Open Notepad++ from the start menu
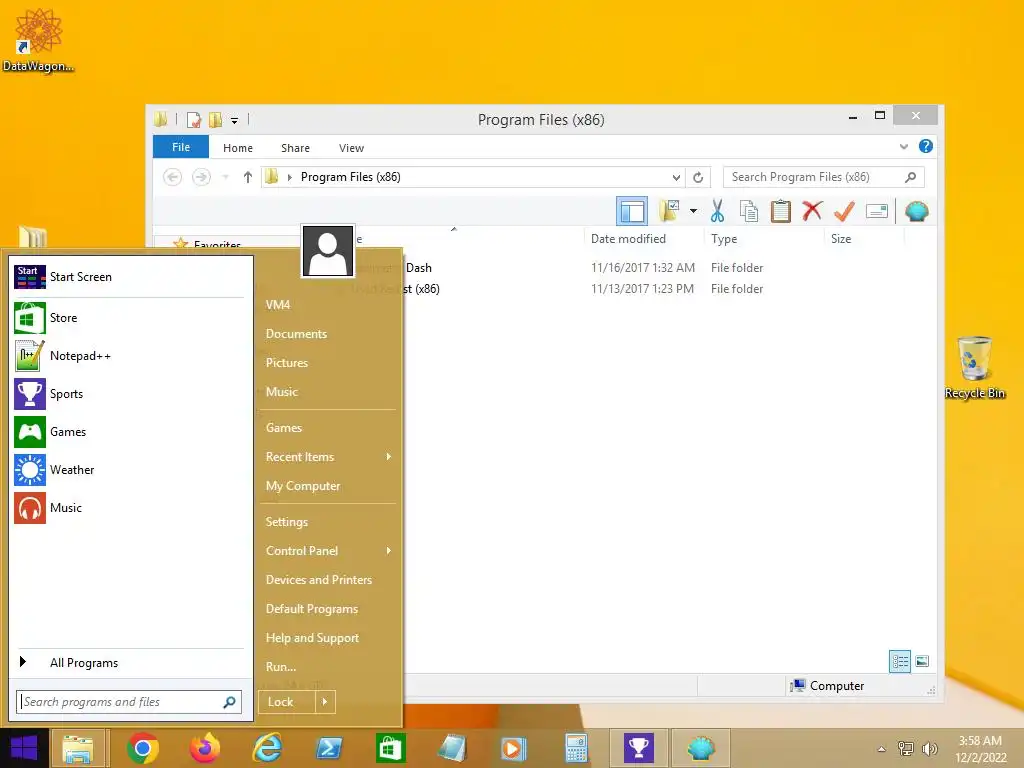This screenshot has height=768, width=1024. (x=129, y=356)
